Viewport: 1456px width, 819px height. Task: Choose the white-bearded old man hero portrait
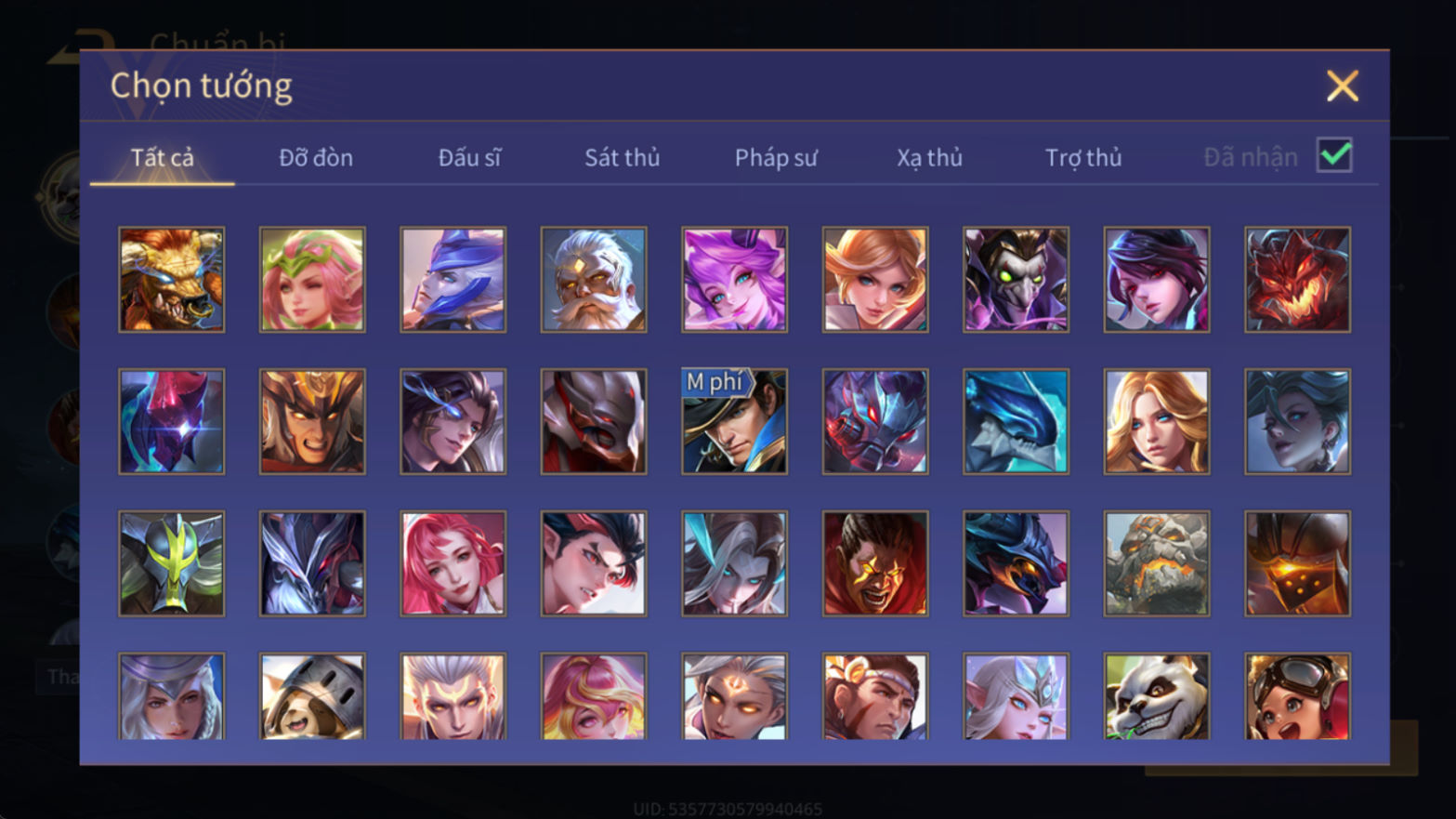click(594, 280)
